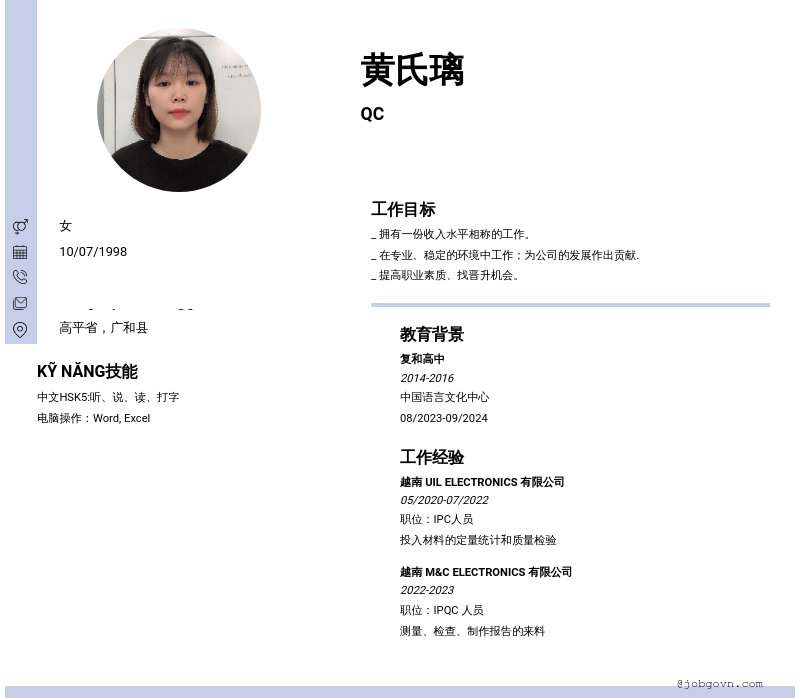Click the location pin icon

pyautogui.click(x=20, y=329)
